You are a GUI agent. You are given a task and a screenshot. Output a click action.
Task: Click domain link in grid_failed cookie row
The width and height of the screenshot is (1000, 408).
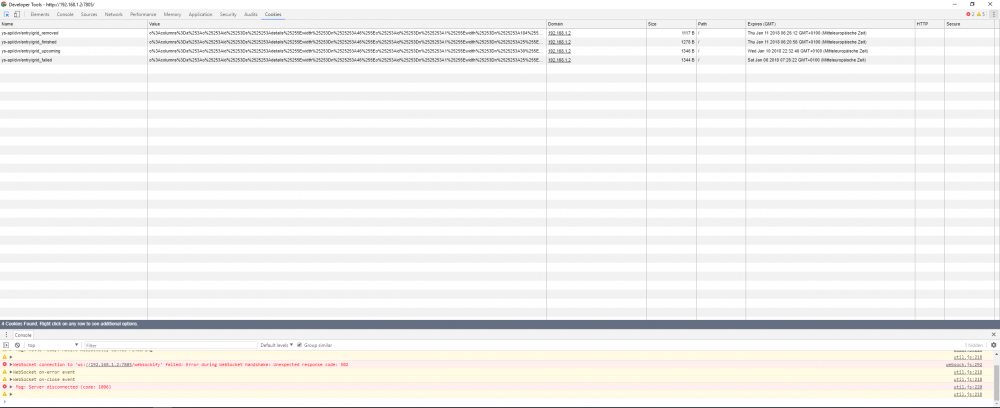tap(559, 59)
